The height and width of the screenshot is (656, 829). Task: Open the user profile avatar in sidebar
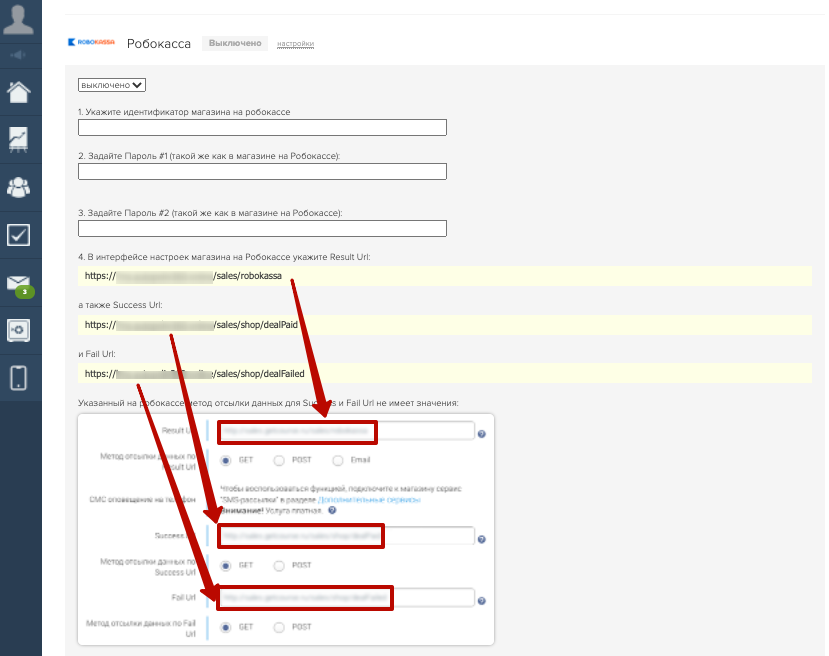(20, 20)
